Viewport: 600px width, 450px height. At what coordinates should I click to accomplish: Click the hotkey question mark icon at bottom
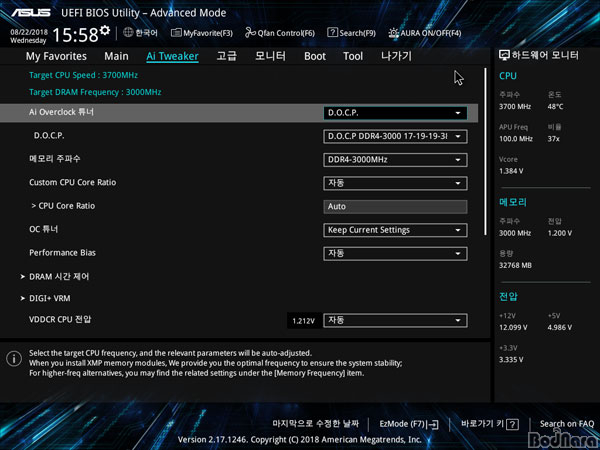pyautogui.click(x=512, y=424)
